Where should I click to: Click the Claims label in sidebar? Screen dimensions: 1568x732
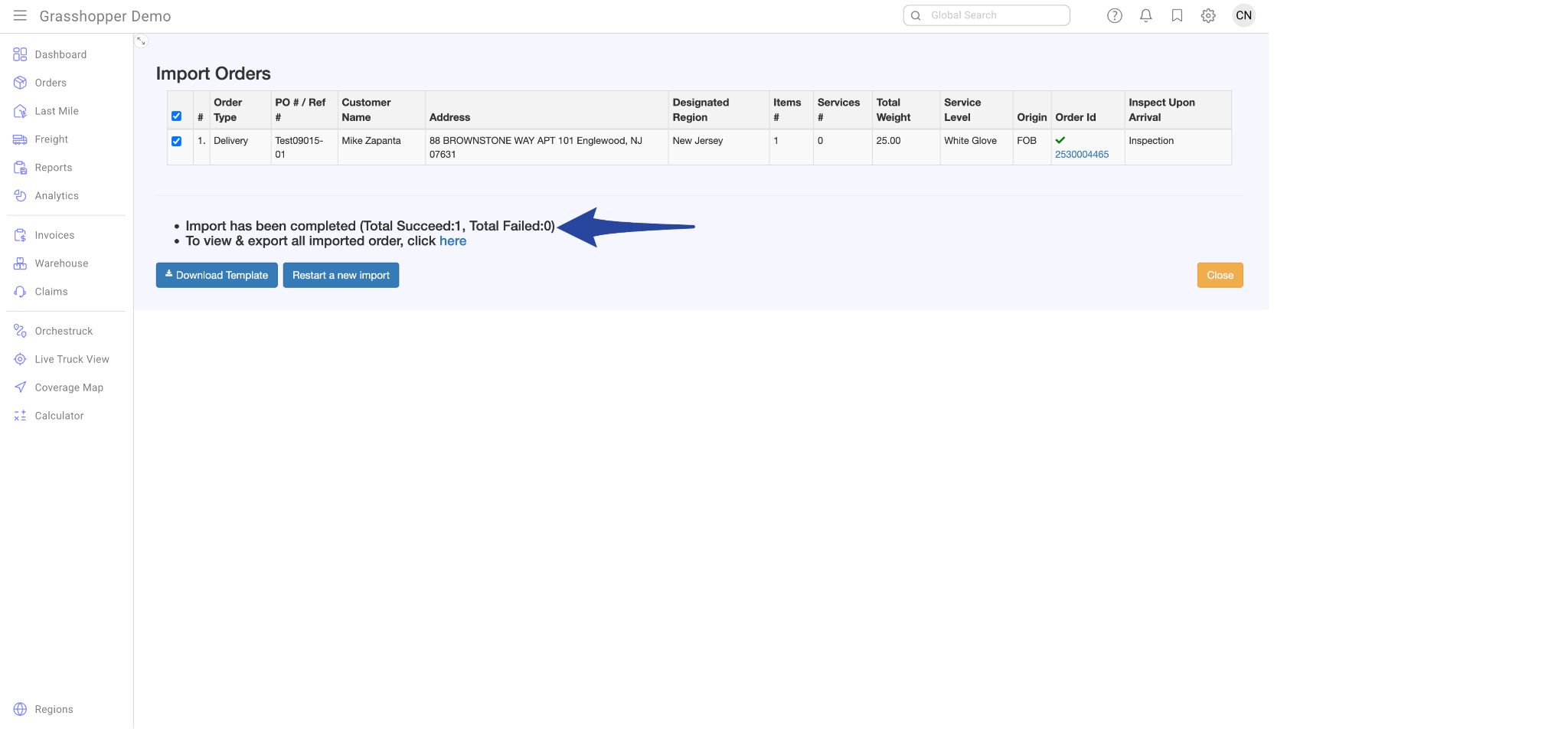(51, 292)
